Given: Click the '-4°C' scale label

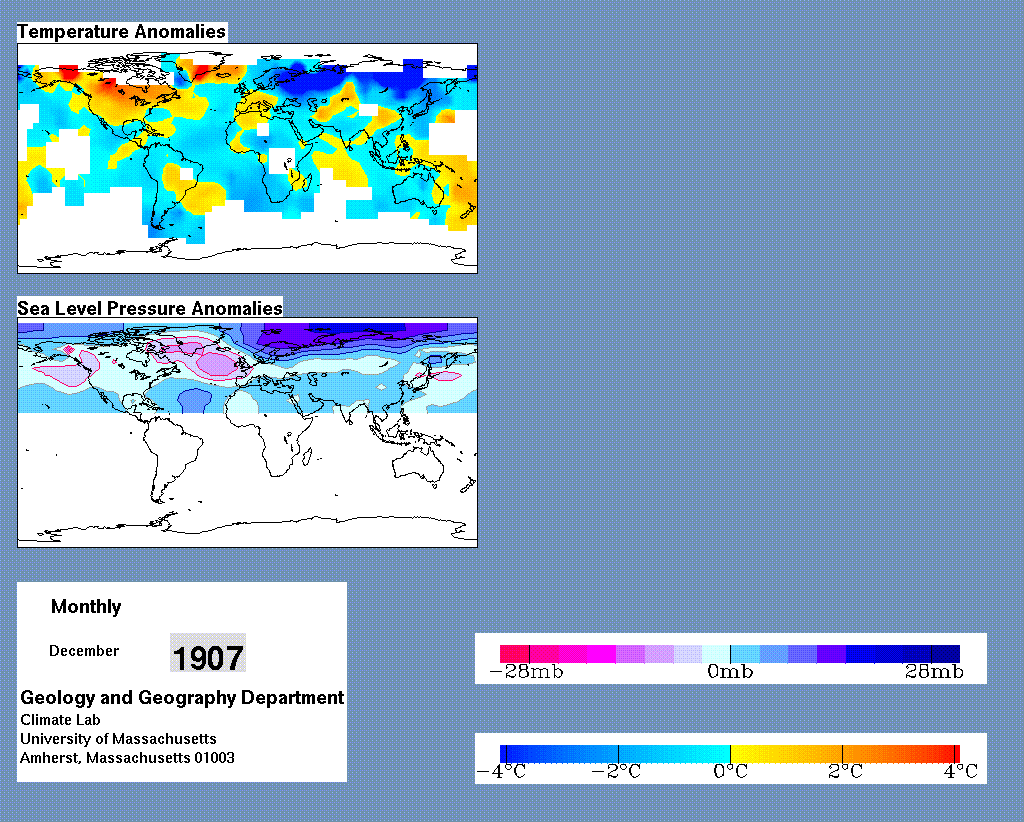Looking at the screenshot, I should [501, 772].
